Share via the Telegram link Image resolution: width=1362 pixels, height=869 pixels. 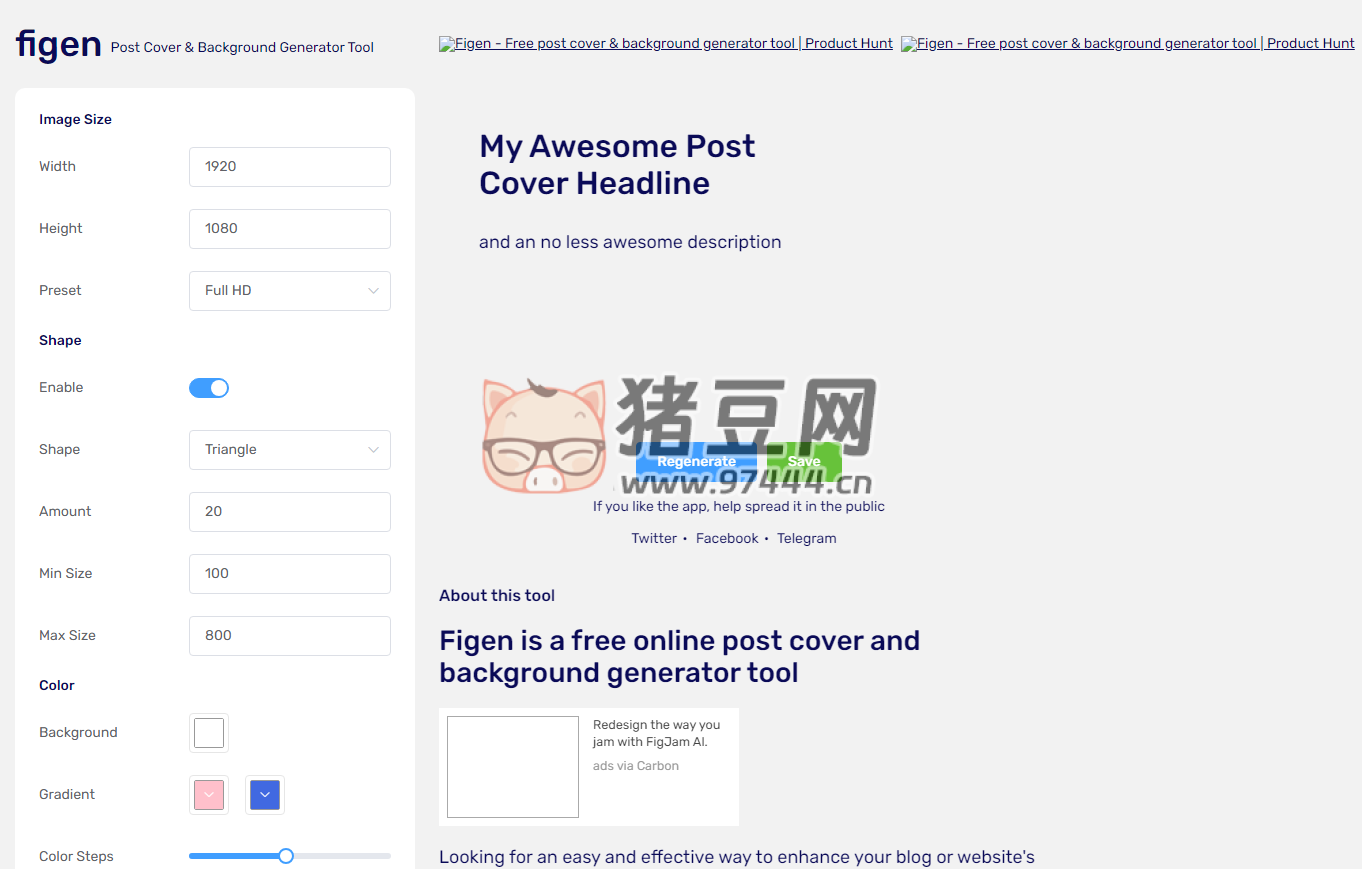[807, 538]
